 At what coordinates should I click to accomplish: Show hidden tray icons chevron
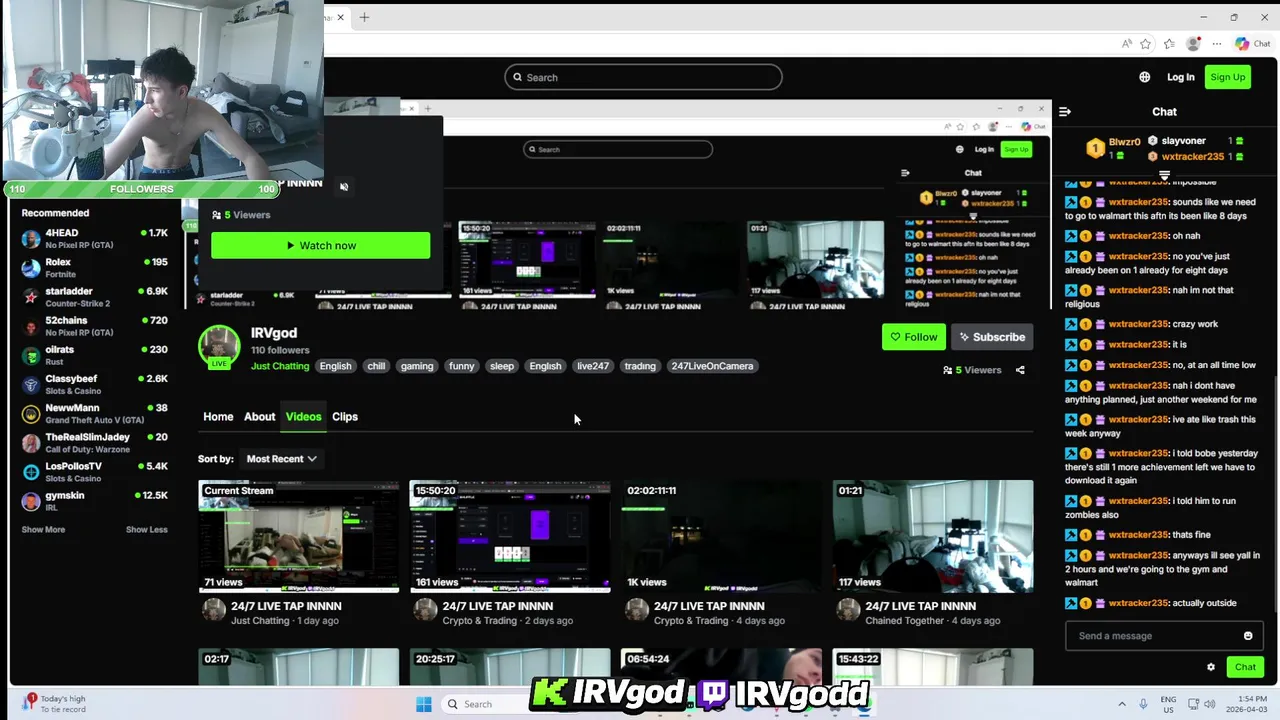tap(1122, 704)
